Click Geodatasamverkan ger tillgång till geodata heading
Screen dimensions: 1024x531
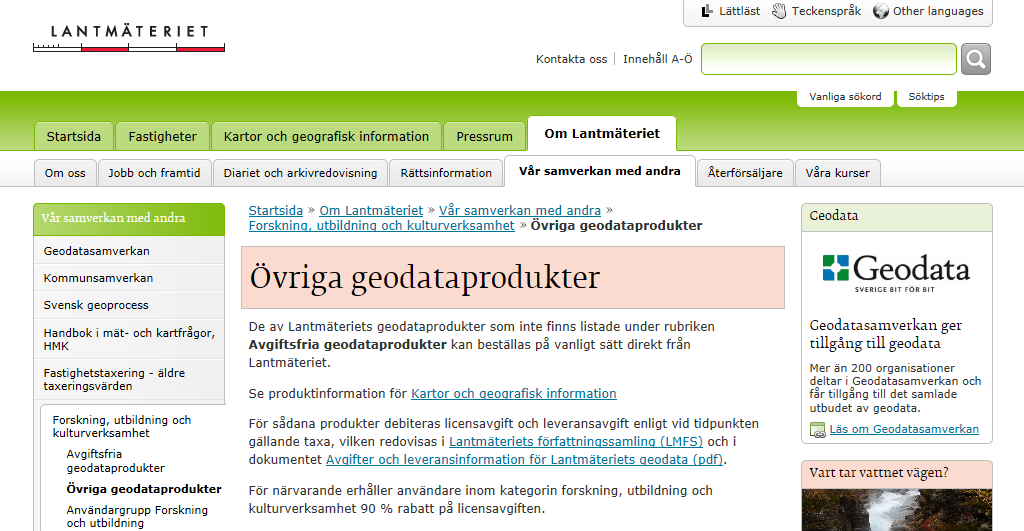coord(886,334)
